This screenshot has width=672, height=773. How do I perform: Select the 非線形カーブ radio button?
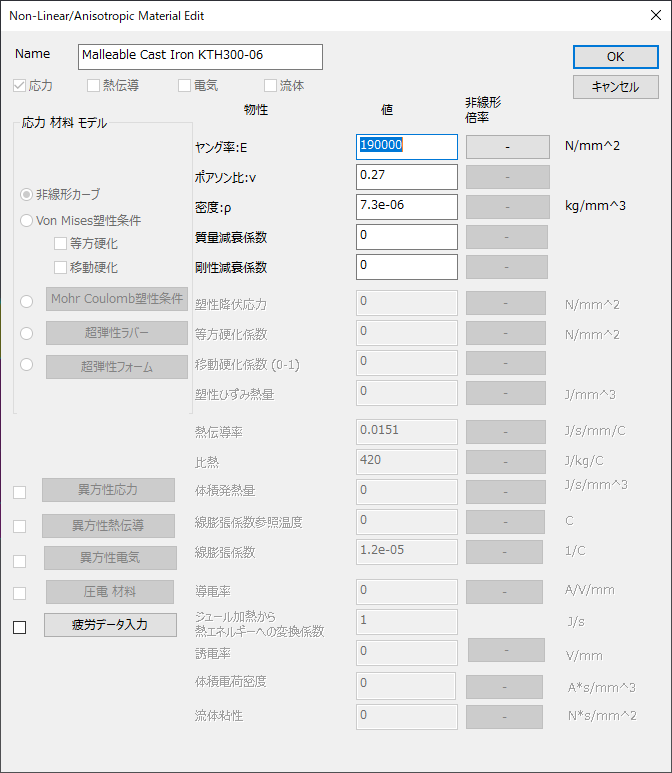(x=26, y=195)
